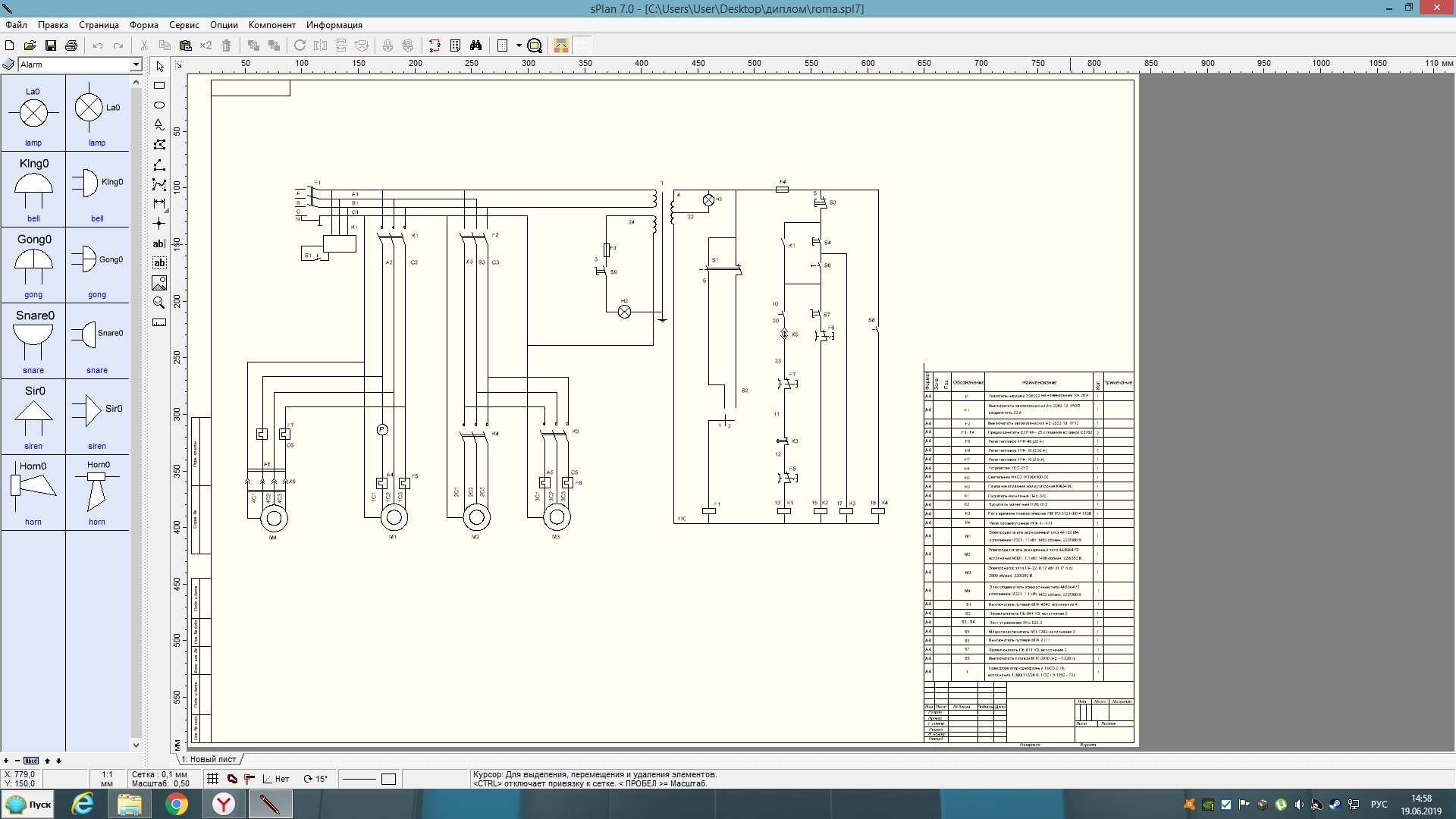Pick the text 'abl' tool
The height and width of the screenshot is (819, 1456).
(159, 243)
